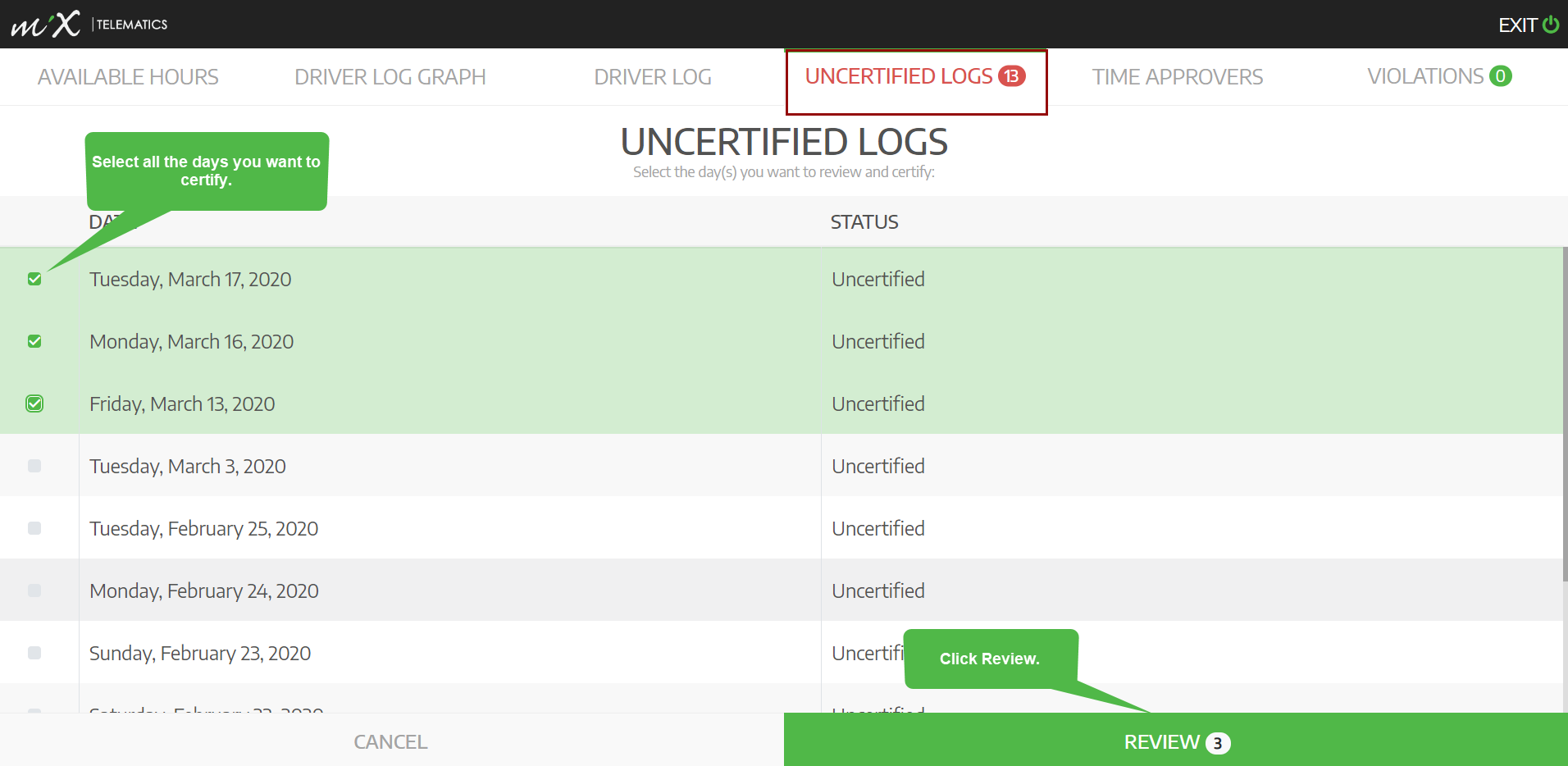Viewport: 1568px width, 766px height.
Task: Click Uncertified status for March 17 row
Action: coord(878,279)
